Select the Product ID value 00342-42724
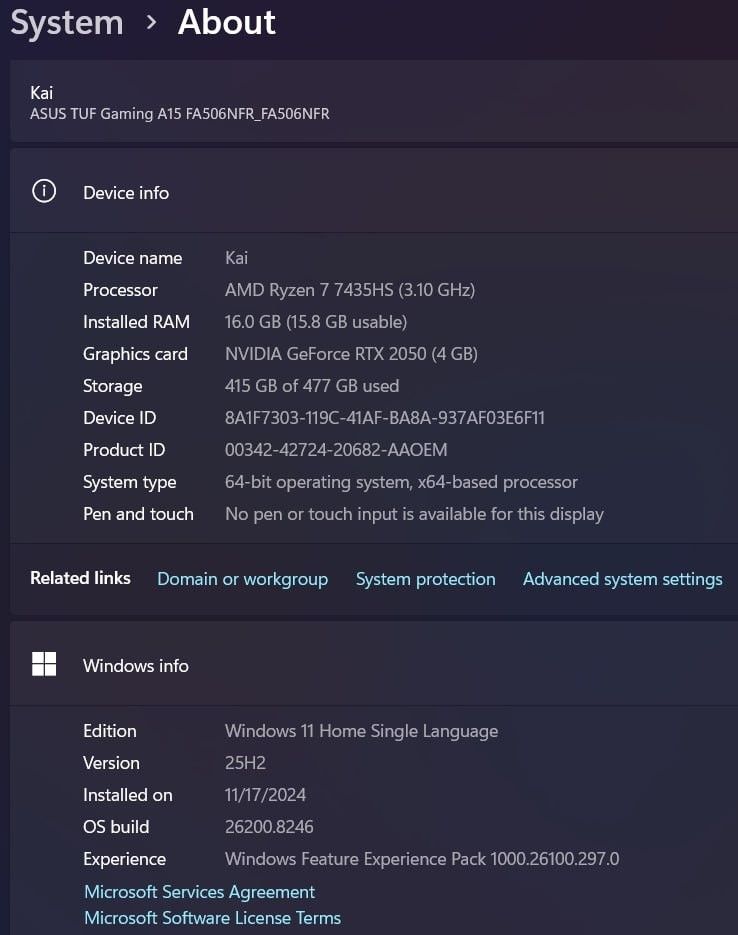Image resolution: width=738 pixels, height=935 pixels. coord(336,450)
